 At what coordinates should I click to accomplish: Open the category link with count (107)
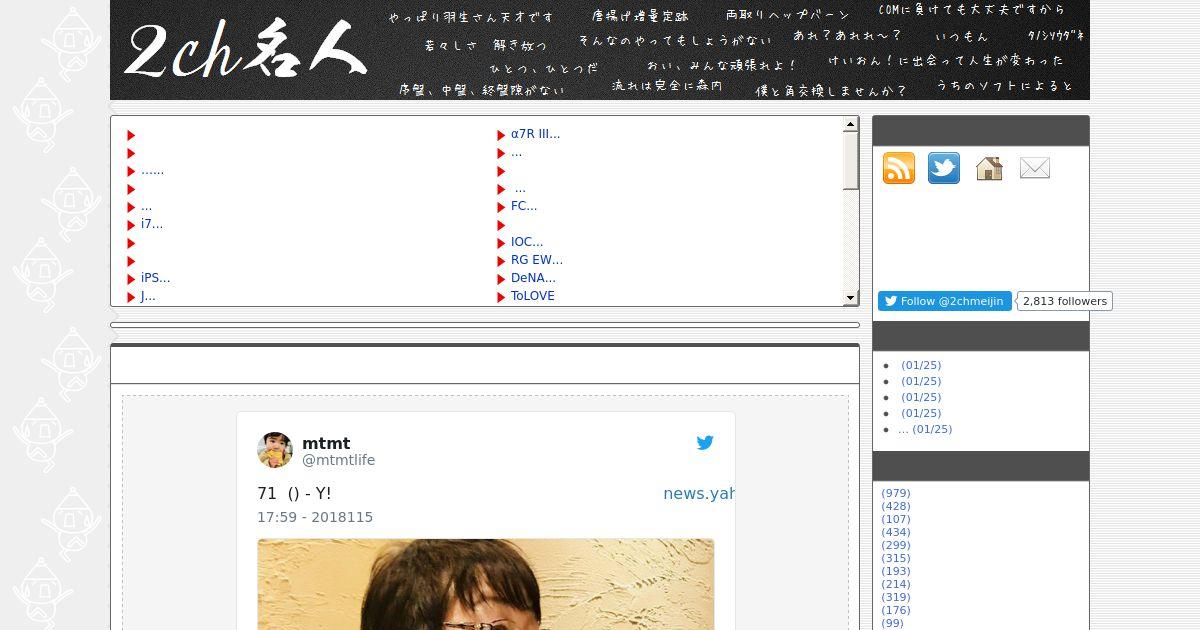click(x=896, y=519)
